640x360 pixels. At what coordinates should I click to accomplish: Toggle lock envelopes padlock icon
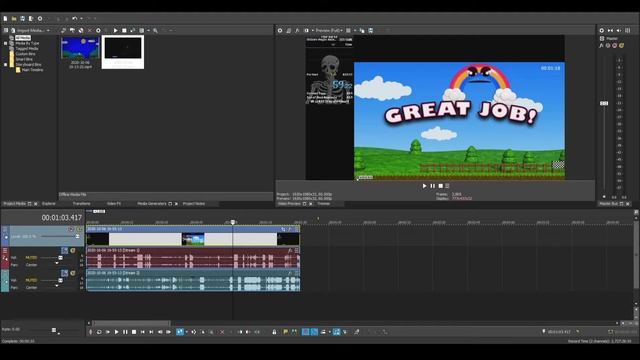coord(274,332)
